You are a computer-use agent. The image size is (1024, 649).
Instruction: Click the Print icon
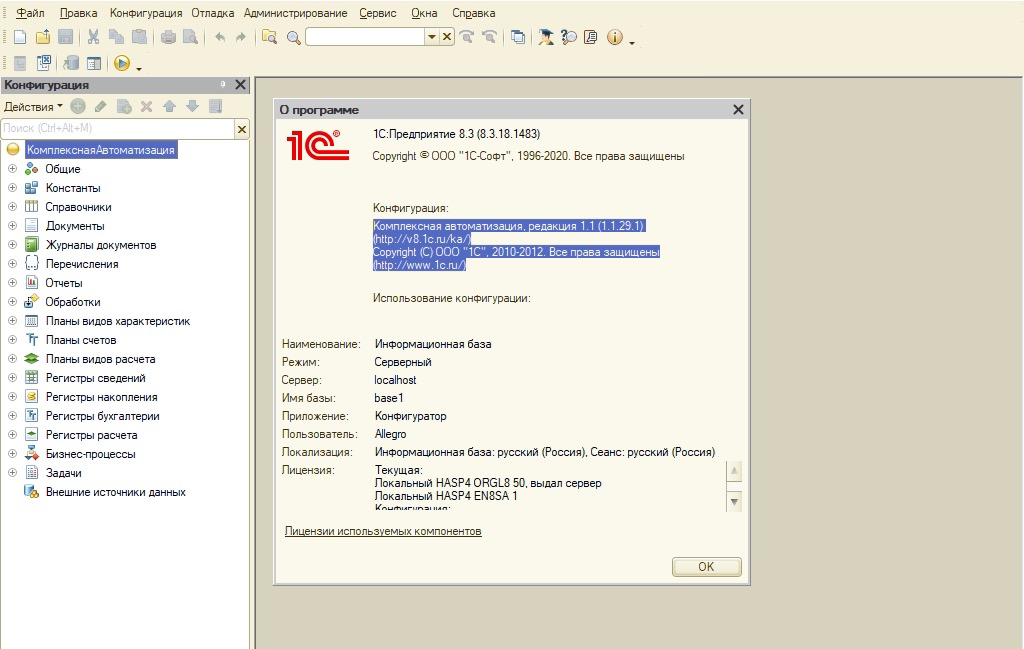(168, 37)
